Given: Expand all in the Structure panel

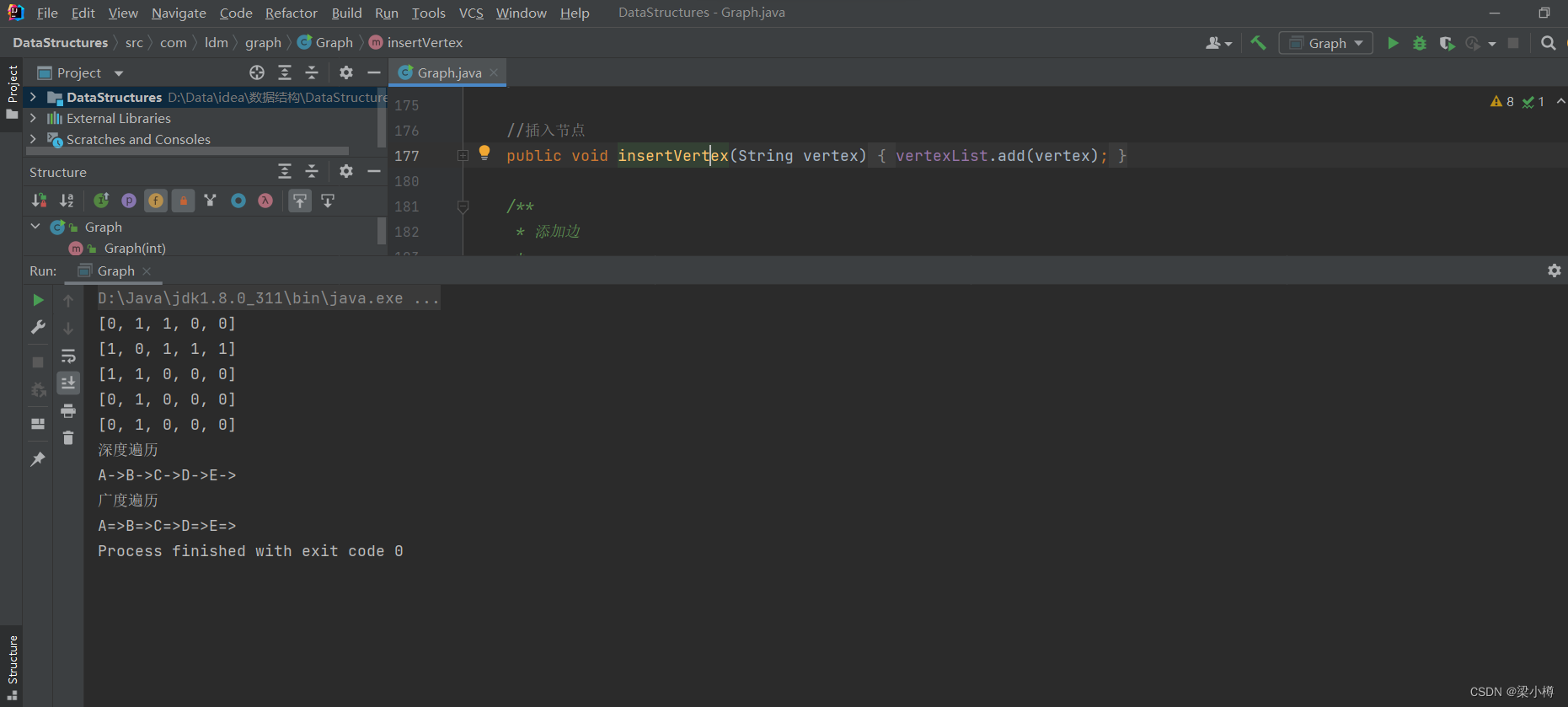Looking at the screenshot, I should tap(285, 171).
